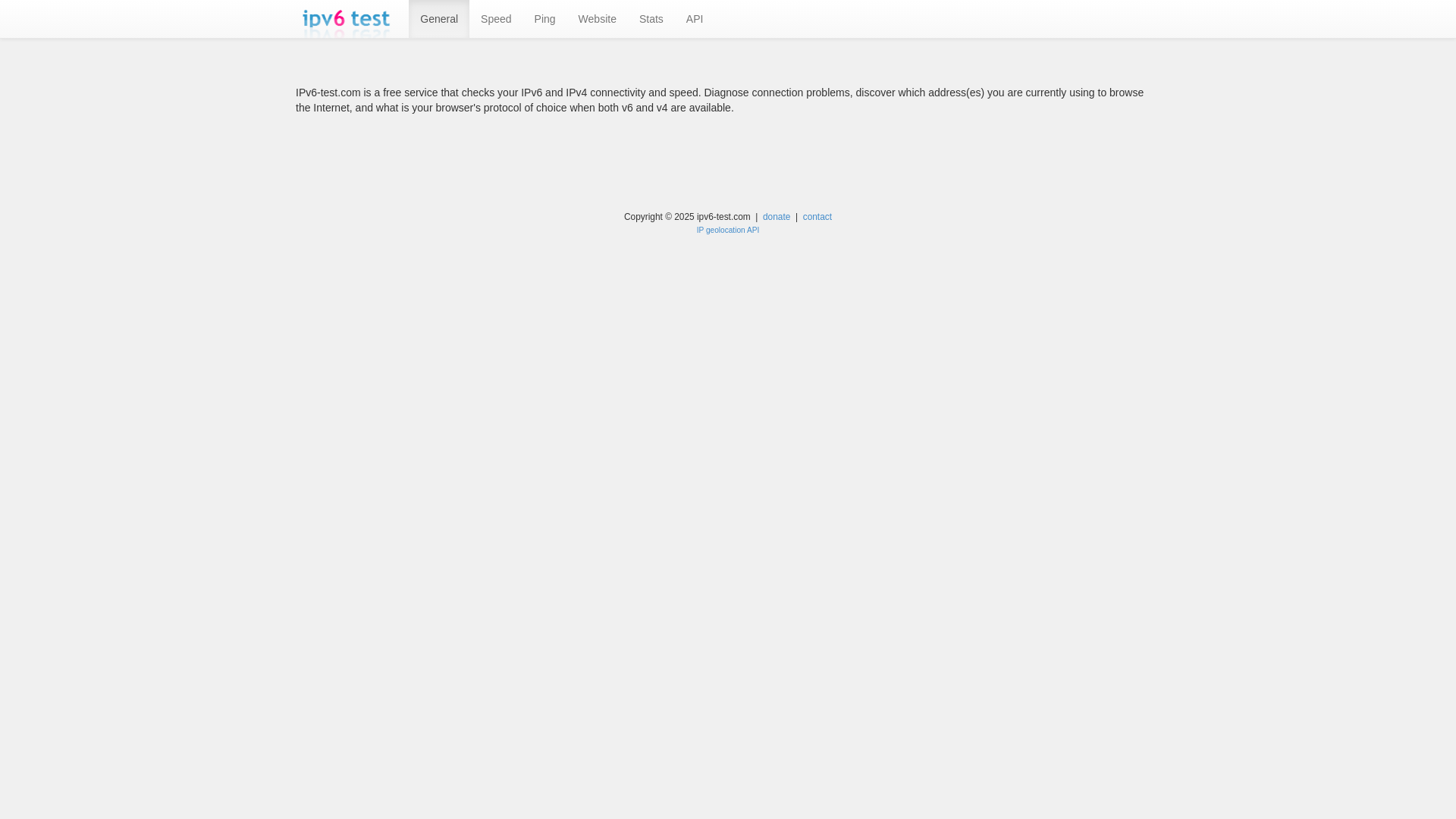Open the contact link
Image resolution: width=1456 pixels, height=819 pixels.
817,217
